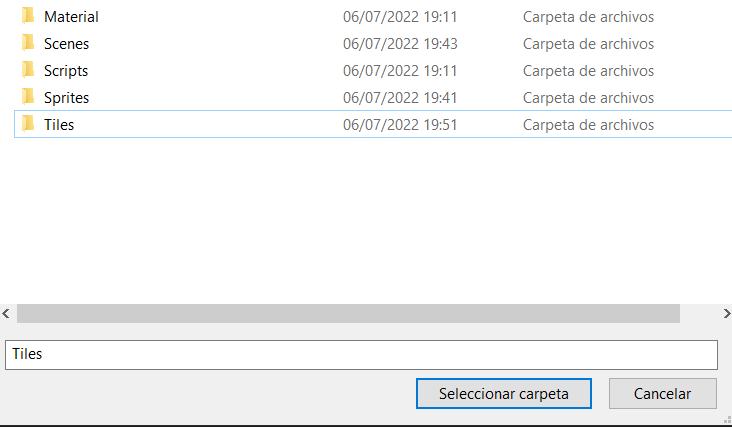Click the horizontal scrollbar right arrow
This screenshot has width=732, height=427.
726,314
